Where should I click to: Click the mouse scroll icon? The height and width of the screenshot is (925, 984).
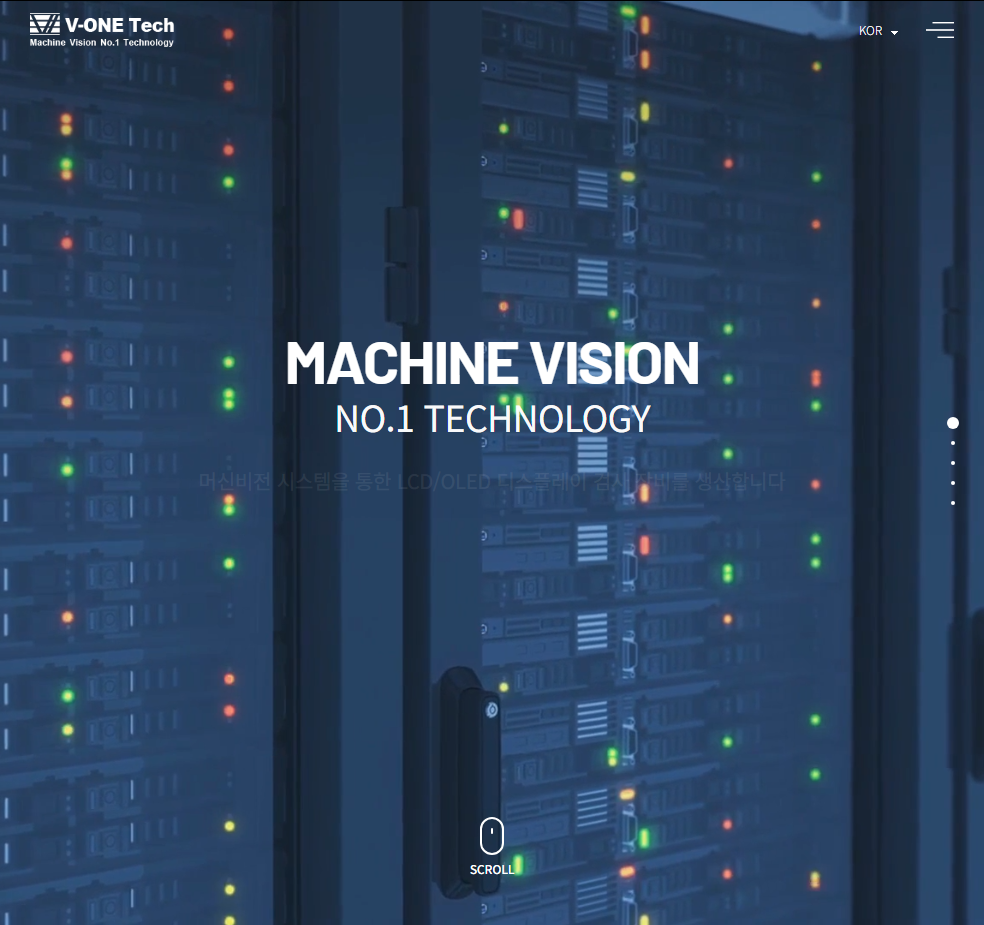[x=492, y=835]
